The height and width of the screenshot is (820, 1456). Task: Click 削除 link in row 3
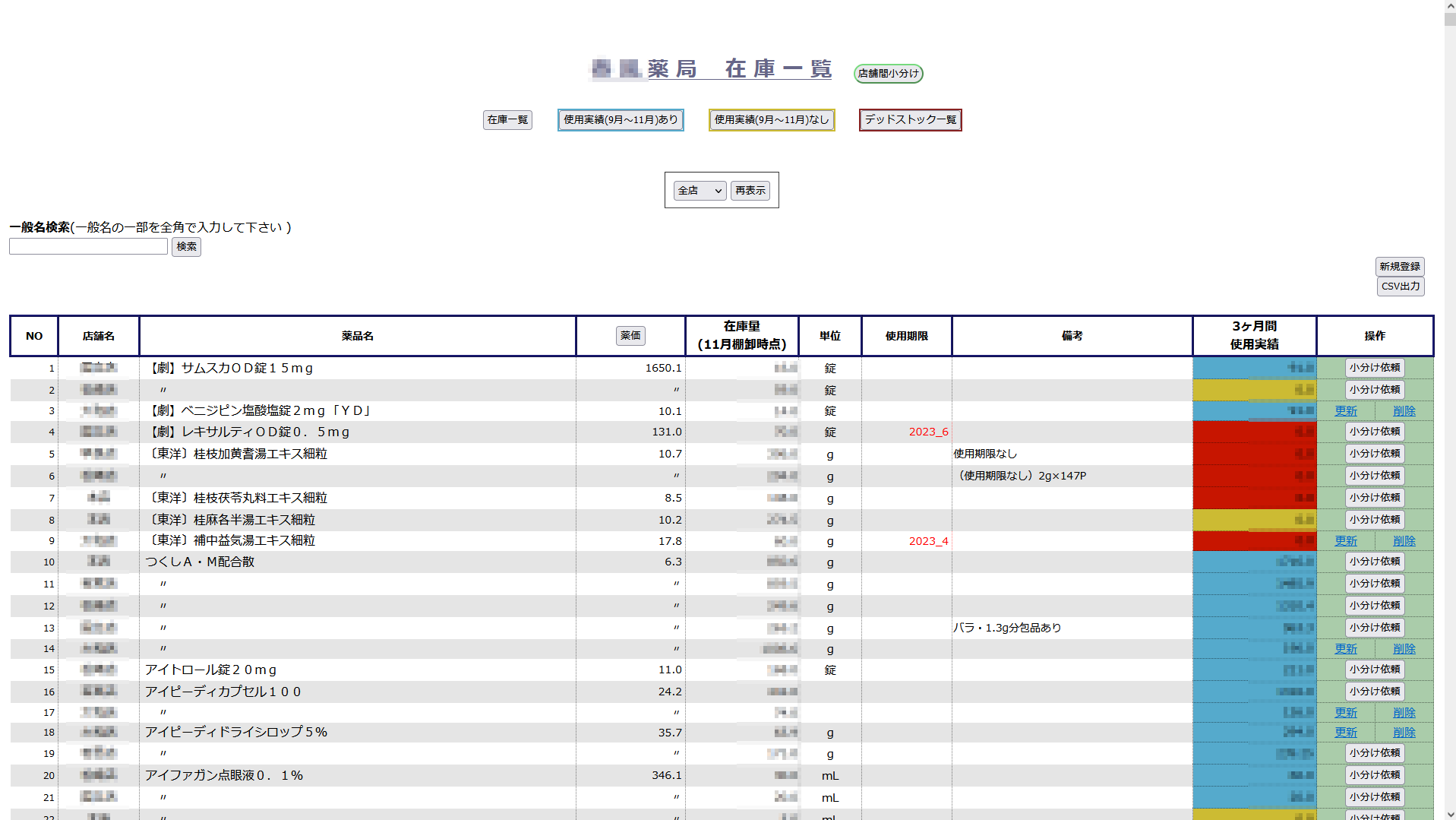point(1404,411)
